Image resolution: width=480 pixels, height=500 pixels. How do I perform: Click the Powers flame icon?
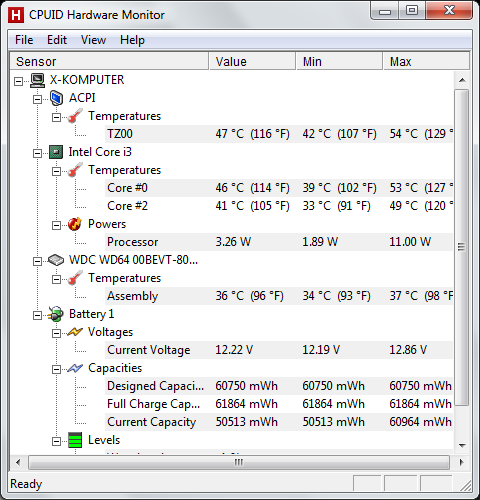(x=75, y=224)
